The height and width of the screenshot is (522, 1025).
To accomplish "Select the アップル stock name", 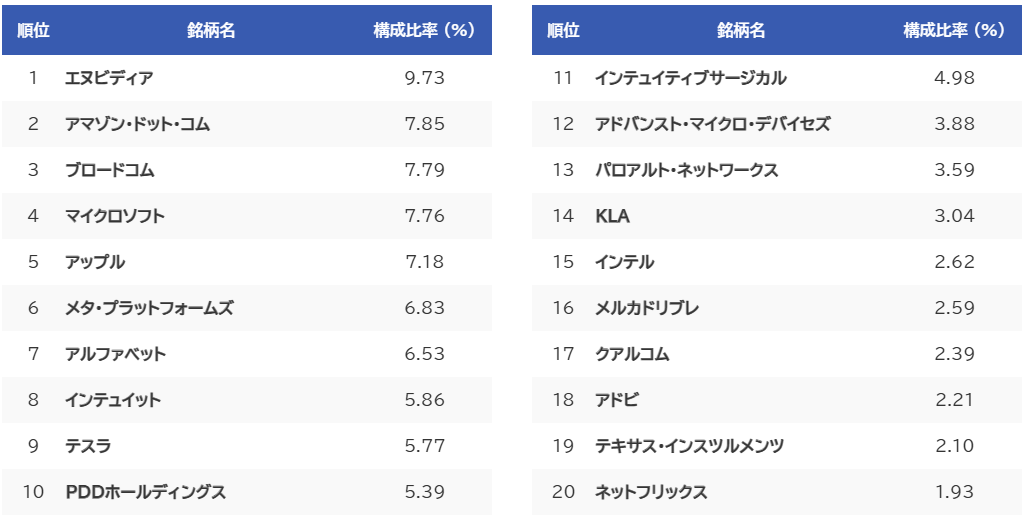I will click(x=95, y=262).
